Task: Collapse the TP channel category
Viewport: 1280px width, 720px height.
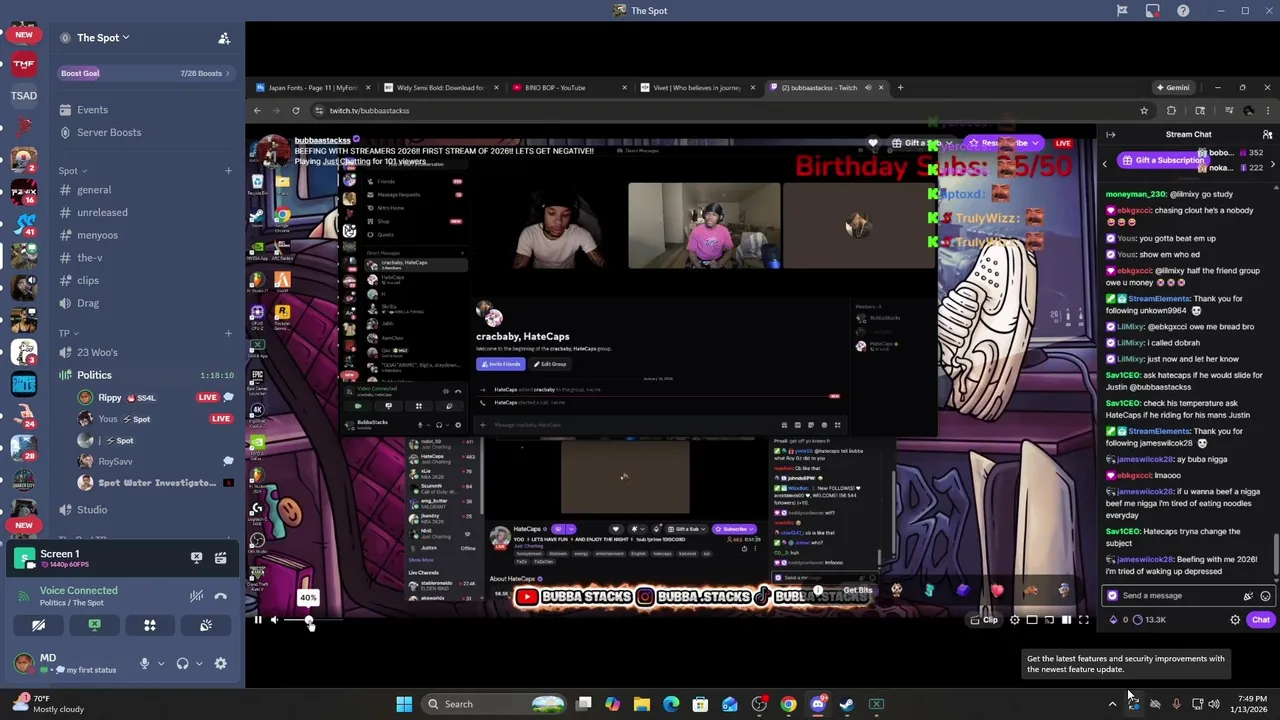Action: [x=67, y=333]
